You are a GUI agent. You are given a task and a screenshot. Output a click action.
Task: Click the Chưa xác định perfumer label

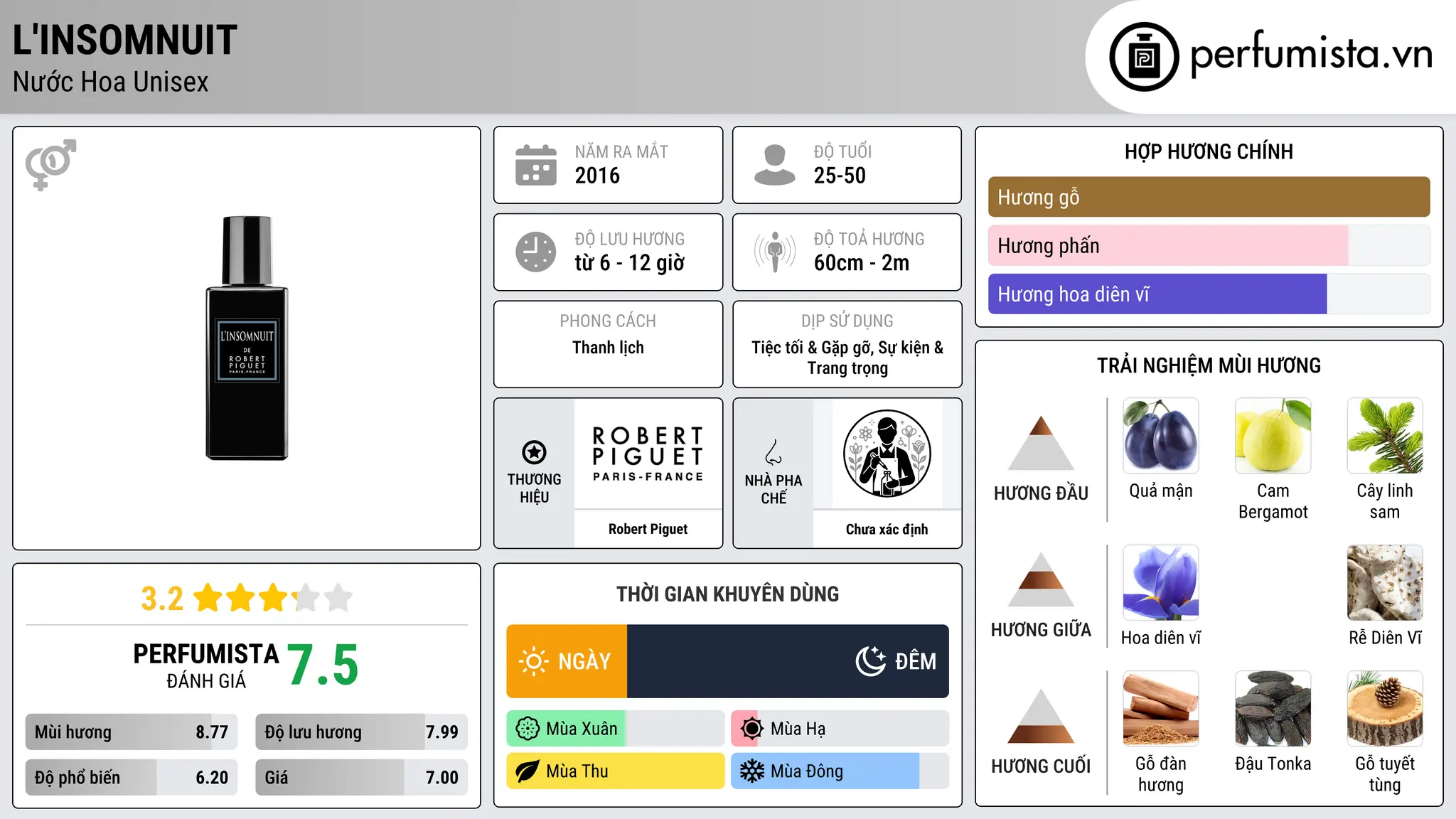tap(887, 529)
